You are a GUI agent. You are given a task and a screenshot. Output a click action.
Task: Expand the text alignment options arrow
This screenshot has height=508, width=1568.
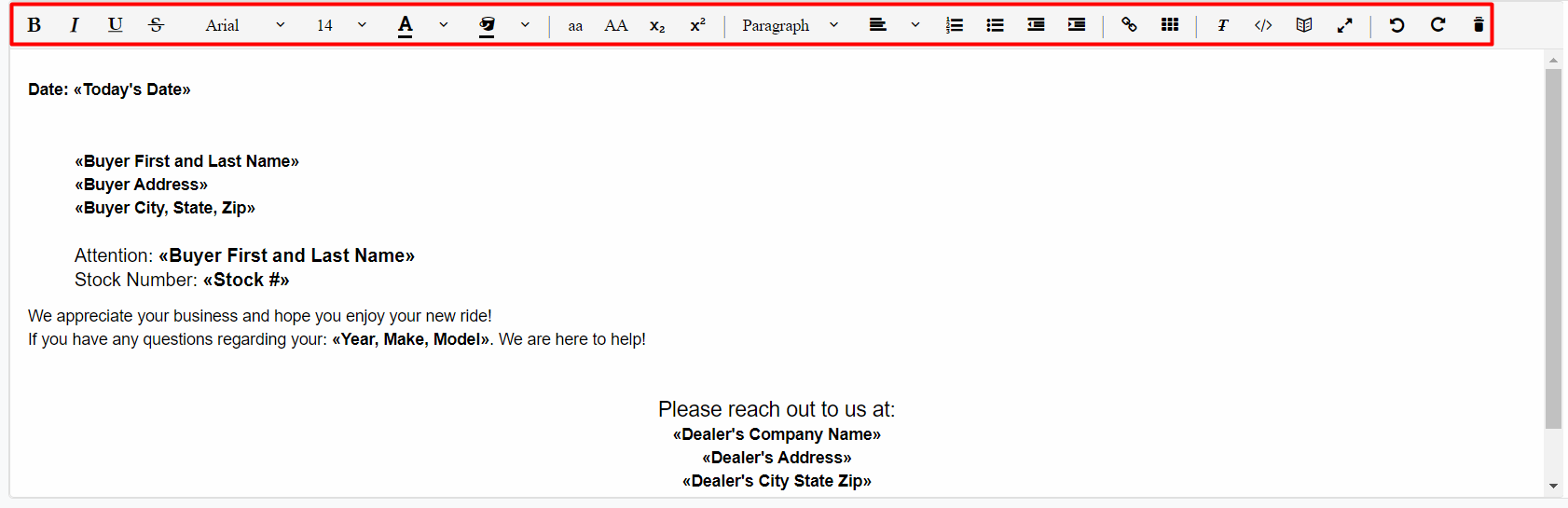pos(915,25)
